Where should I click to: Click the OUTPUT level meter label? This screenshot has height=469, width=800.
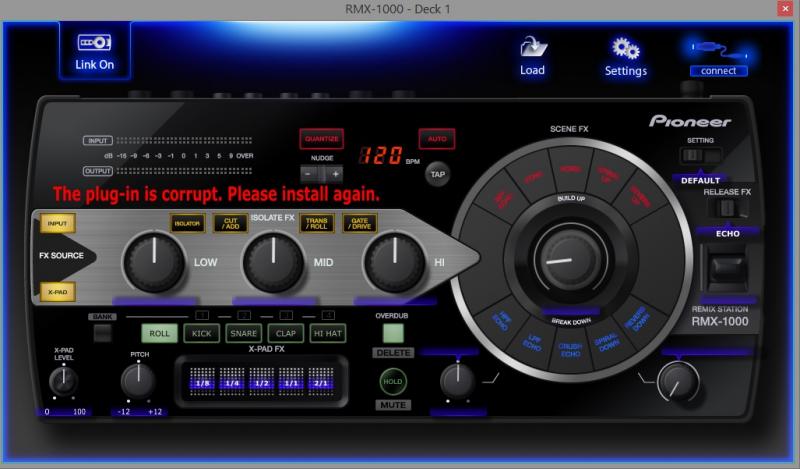click(97, 171)
